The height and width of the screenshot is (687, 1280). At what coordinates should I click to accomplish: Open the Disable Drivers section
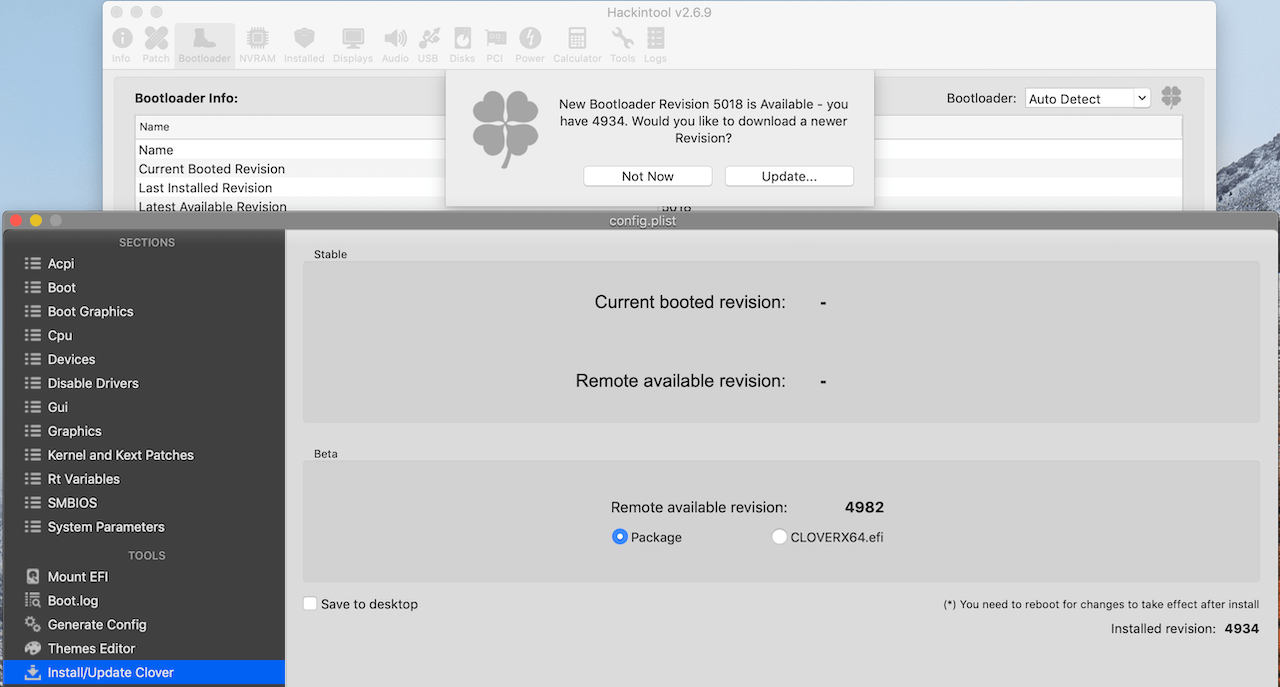click(x=144, y=384)
